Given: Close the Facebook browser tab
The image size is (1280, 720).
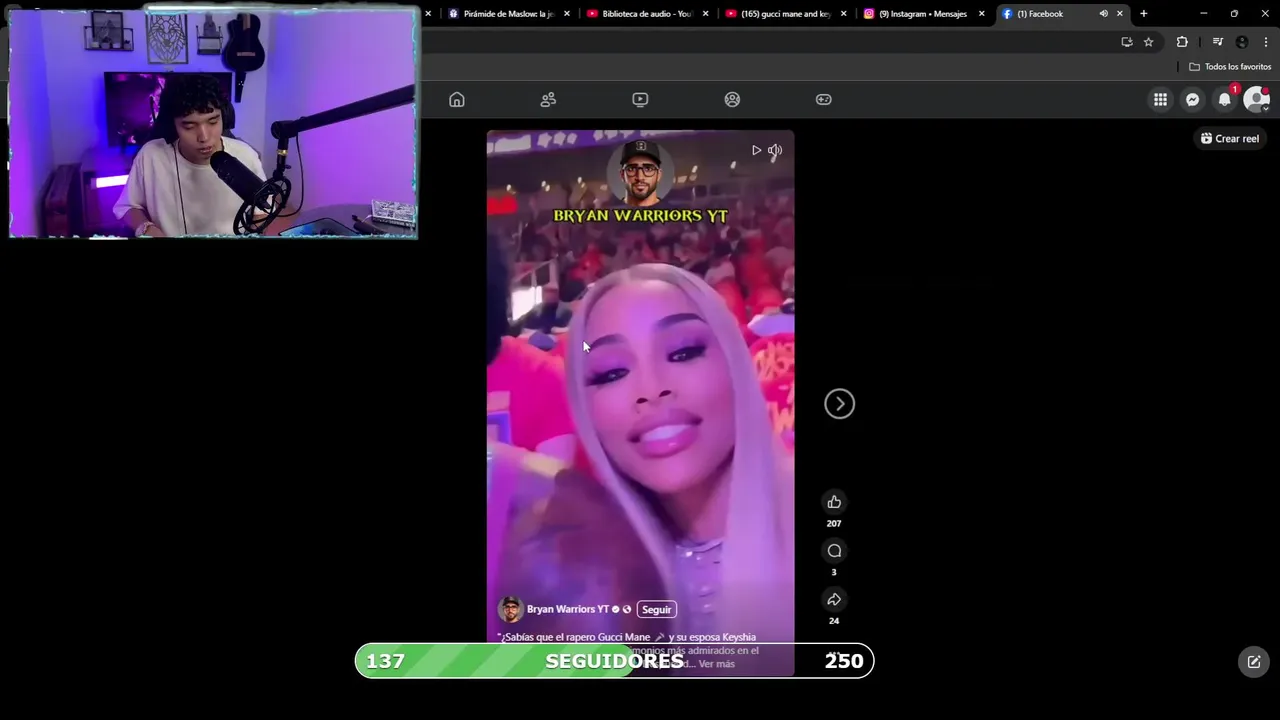Looking at the screenshot, I should (x=1120, y=14).
